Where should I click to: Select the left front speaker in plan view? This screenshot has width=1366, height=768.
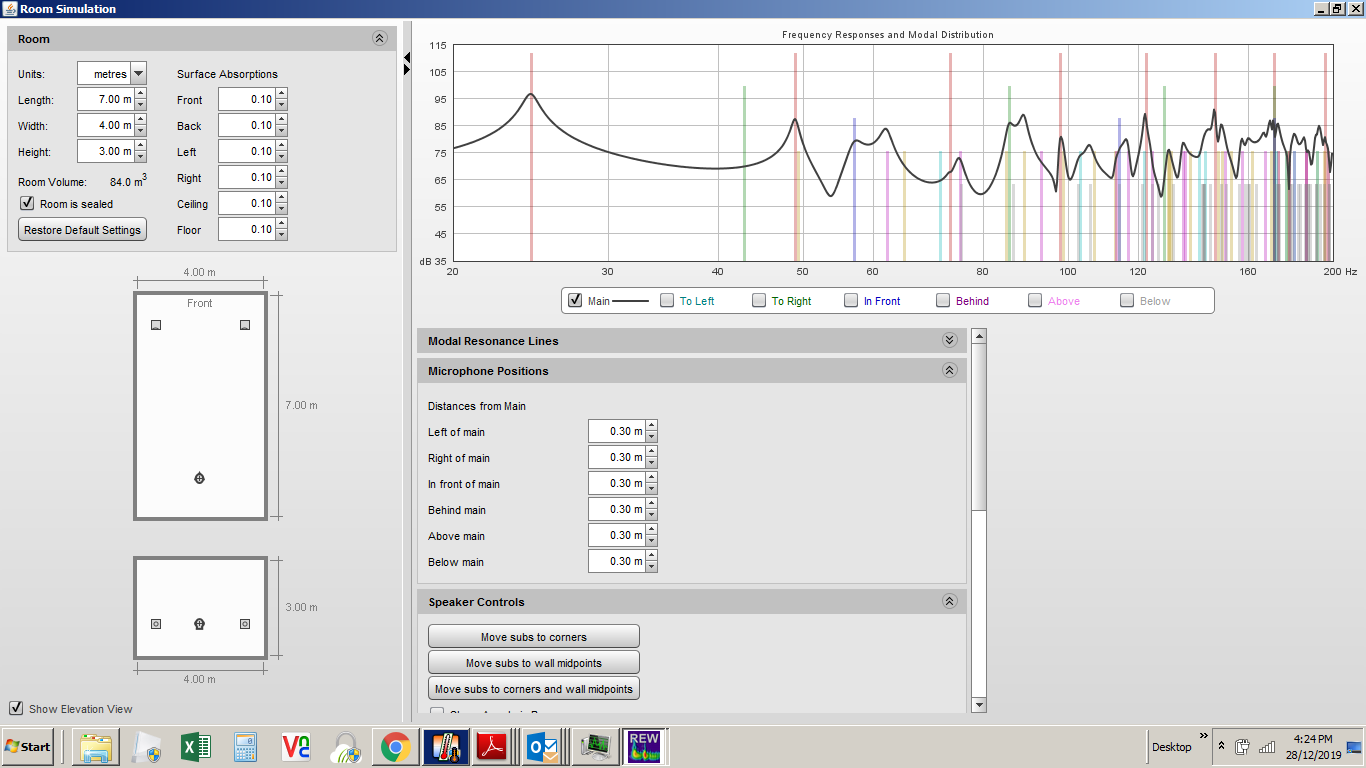click(x=156, y=325)
